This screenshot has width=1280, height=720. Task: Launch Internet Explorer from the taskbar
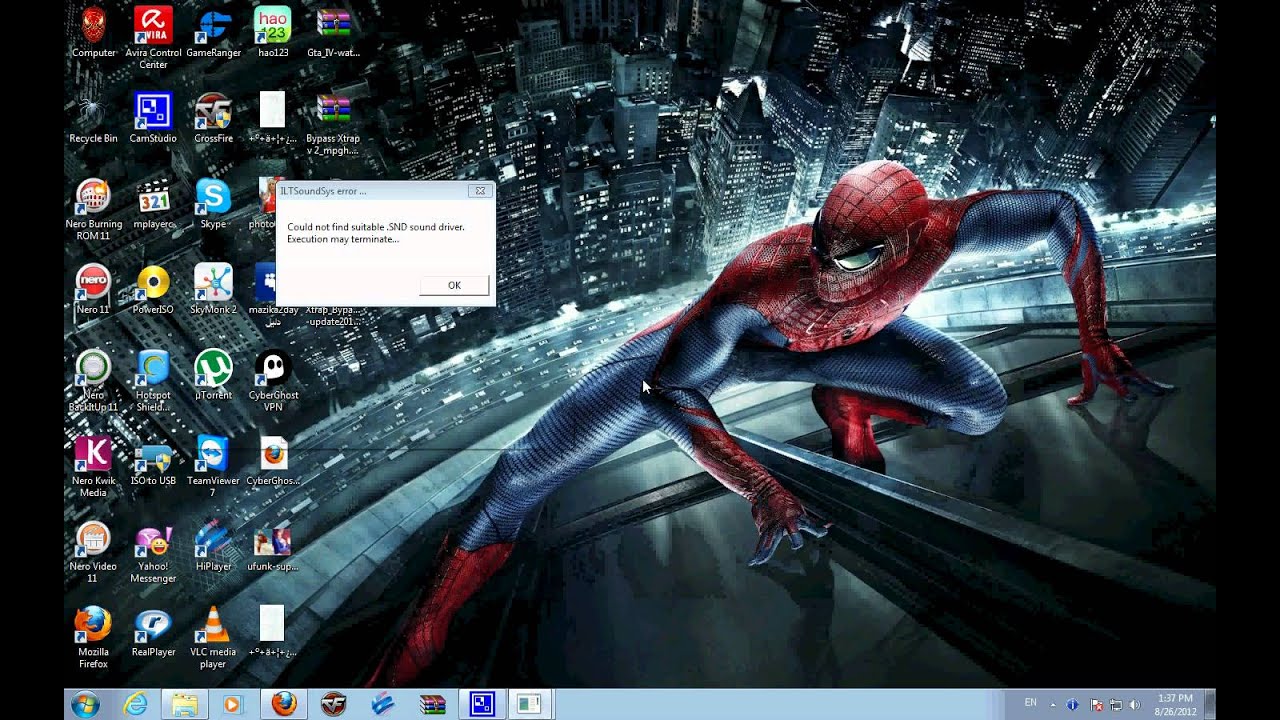point(135,704)
